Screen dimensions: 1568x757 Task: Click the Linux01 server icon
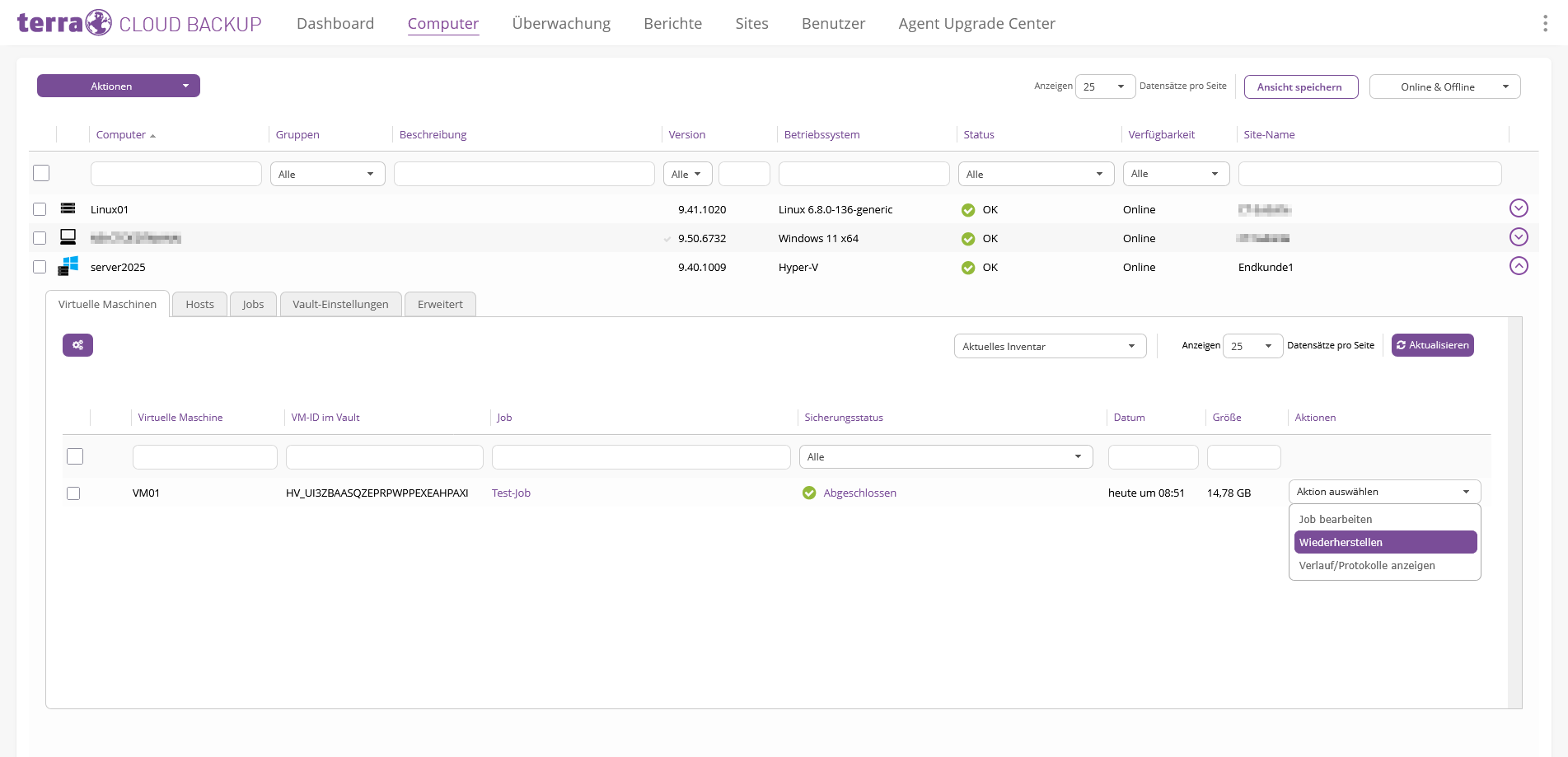(68, 208)
